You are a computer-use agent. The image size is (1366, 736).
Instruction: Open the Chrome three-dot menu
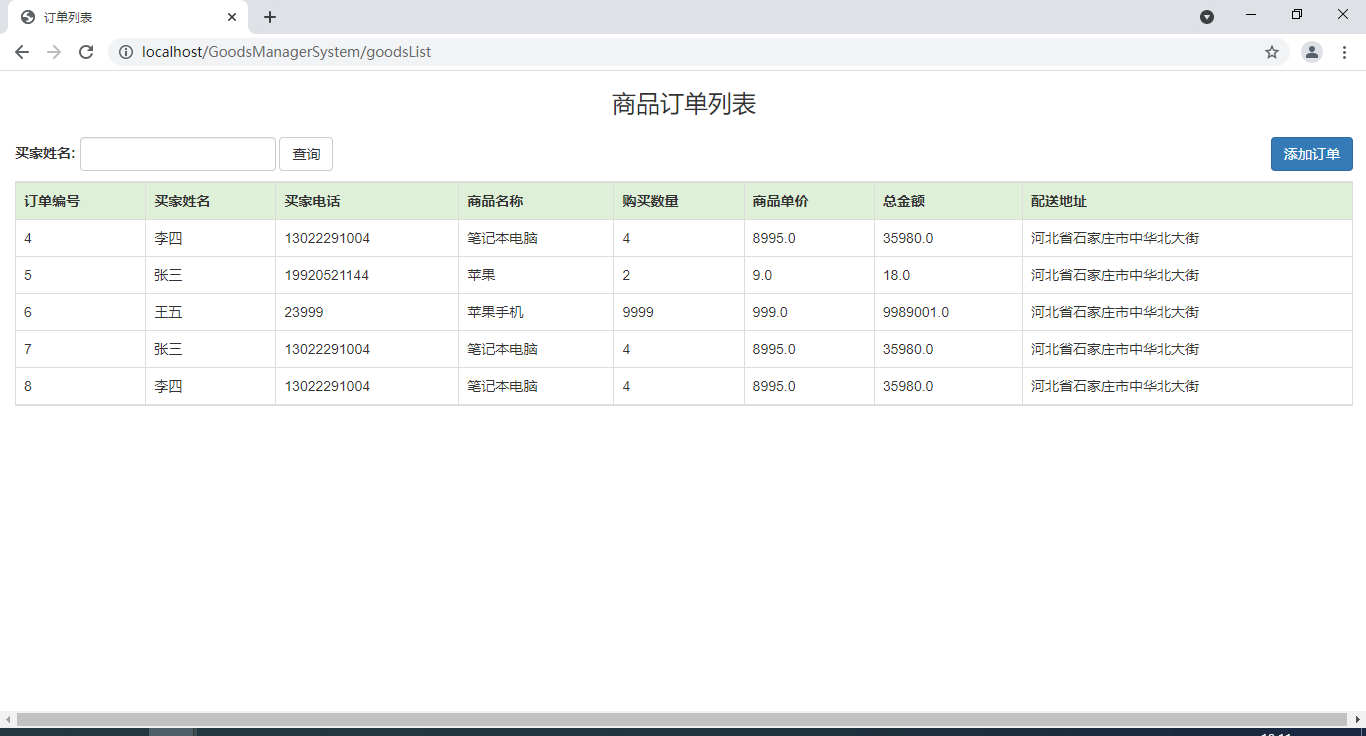1344,52
